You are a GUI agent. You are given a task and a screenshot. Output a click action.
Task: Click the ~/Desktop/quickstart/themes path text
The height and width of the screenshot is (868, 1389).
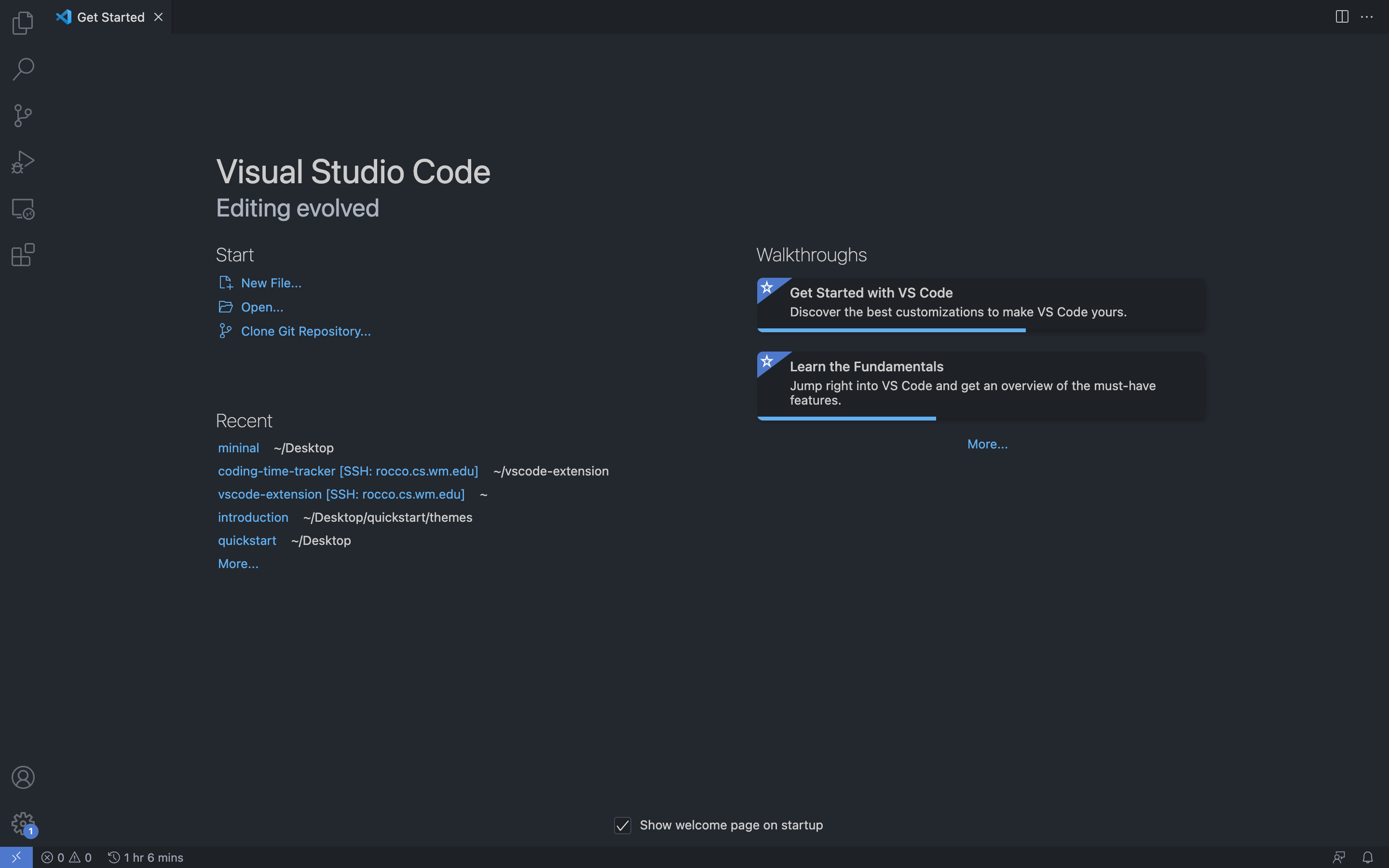coord(387,517)
